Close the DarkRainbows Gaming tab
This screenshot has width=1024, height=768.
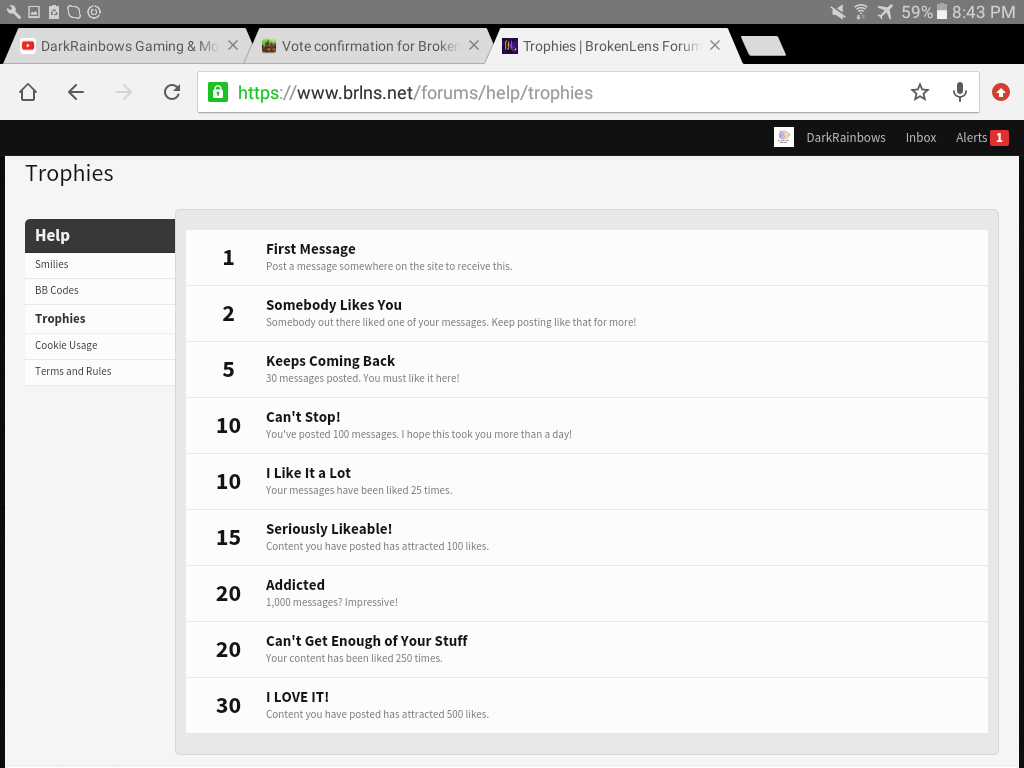coord(232,46)
